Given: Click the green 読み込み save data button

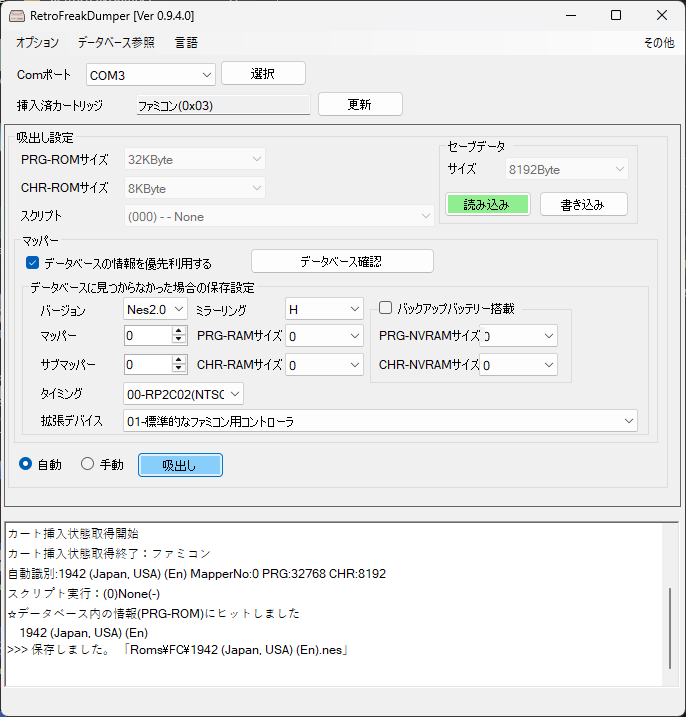Looking at the screenshot, I should [x=488, y=204].
